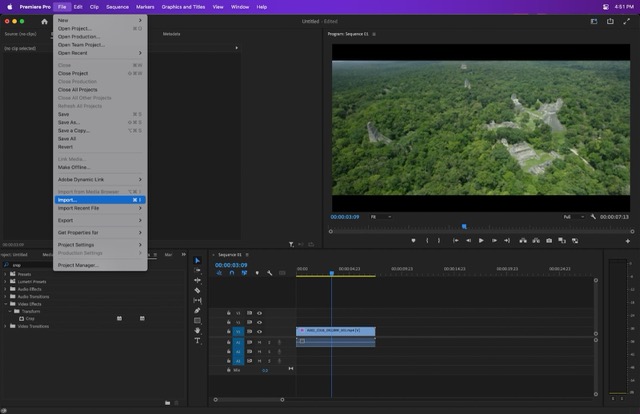The image size is (640, 414).
Task: Click the Program monitor scrub bar playhead
Action: point(464,227)
